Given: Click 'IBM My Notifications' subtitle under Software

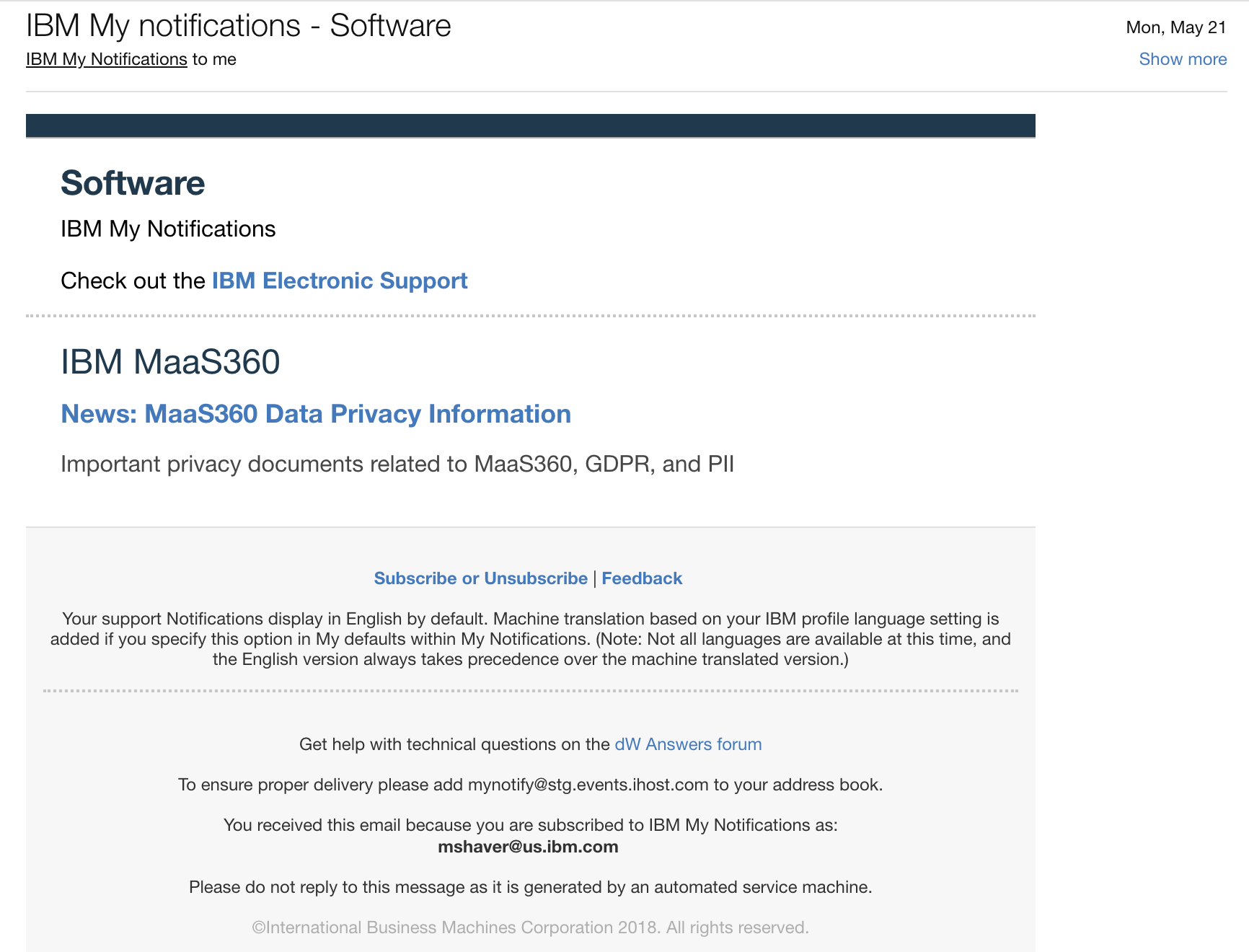Looking at the screenshot, I should click(168, 229).
